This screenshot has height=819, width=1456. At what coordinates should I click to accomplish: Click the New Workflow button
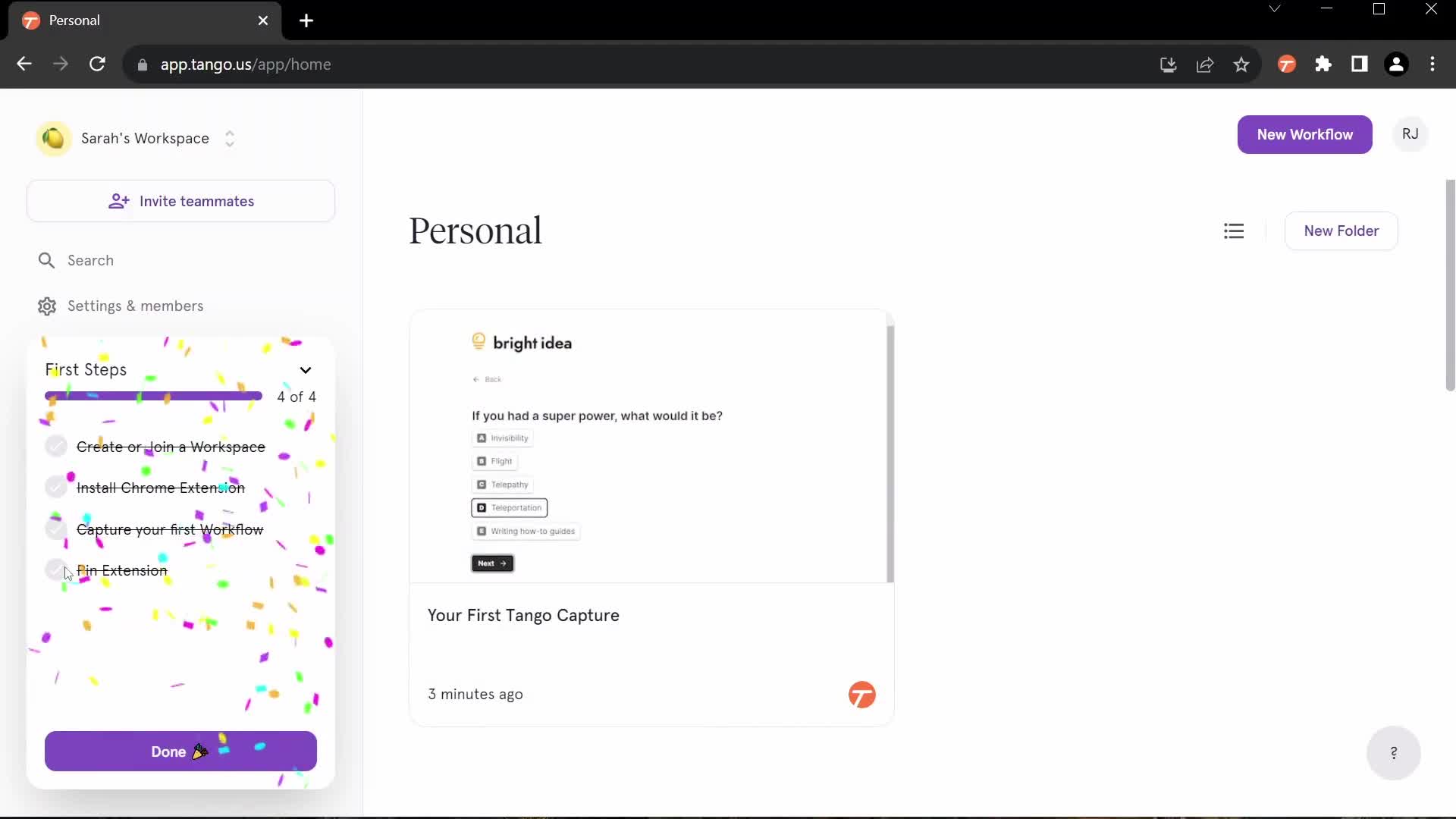click(x=1305, y=133)
